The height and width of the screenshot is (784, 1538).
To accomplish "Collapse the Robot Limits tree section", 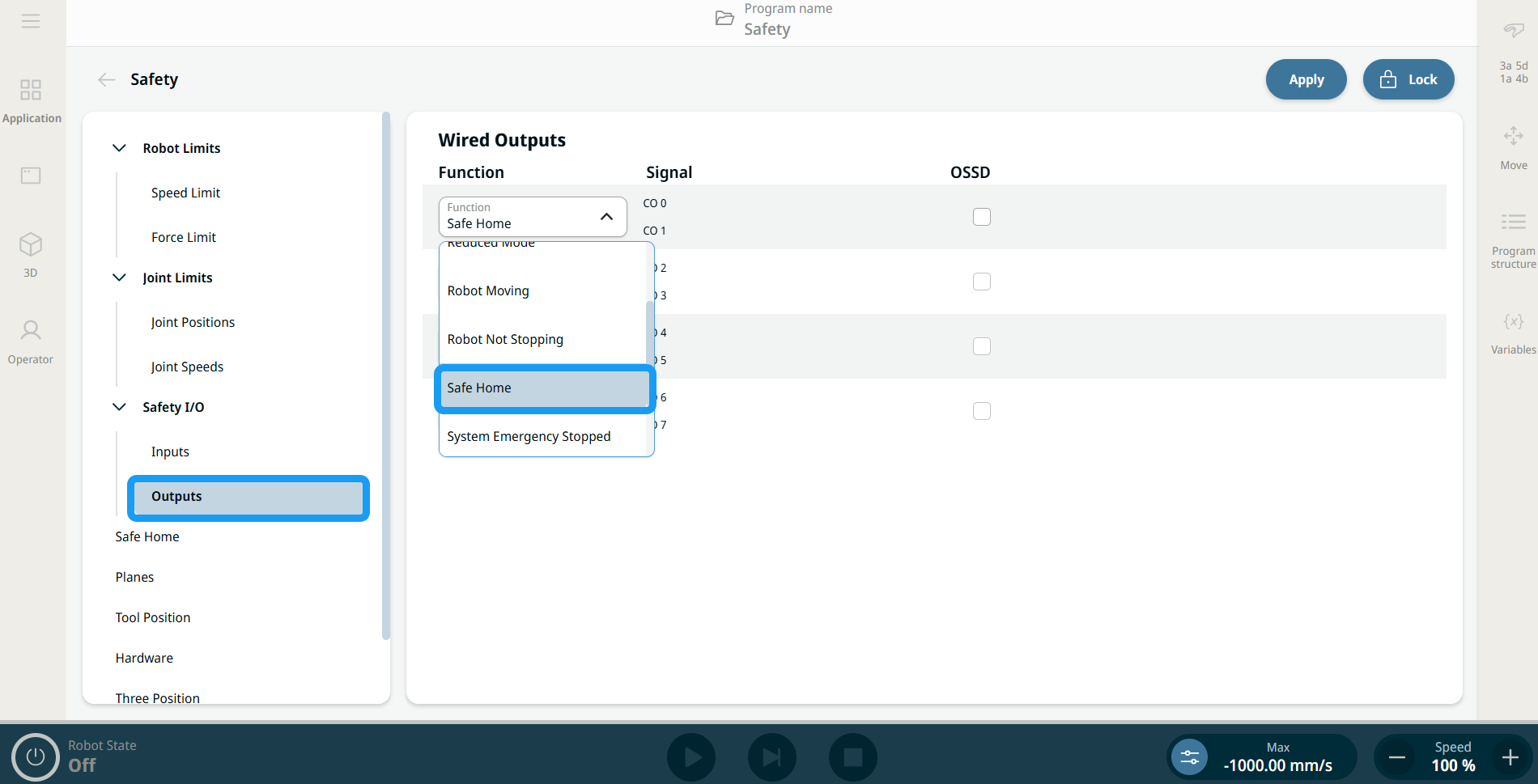I will pyautogui.click(x=119, y=148).
